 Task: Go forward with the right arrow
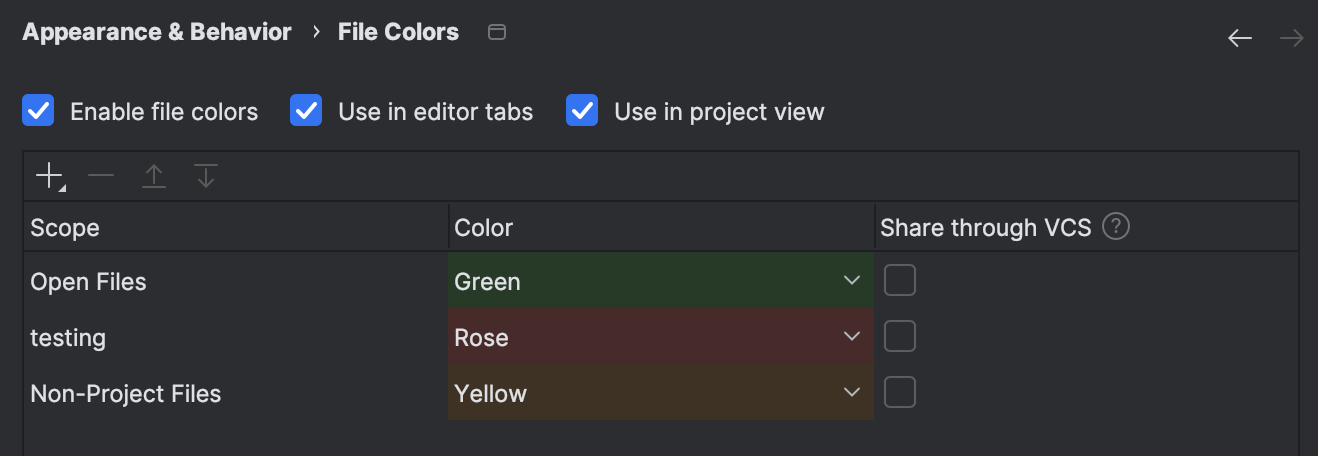tap(1291, 38)
